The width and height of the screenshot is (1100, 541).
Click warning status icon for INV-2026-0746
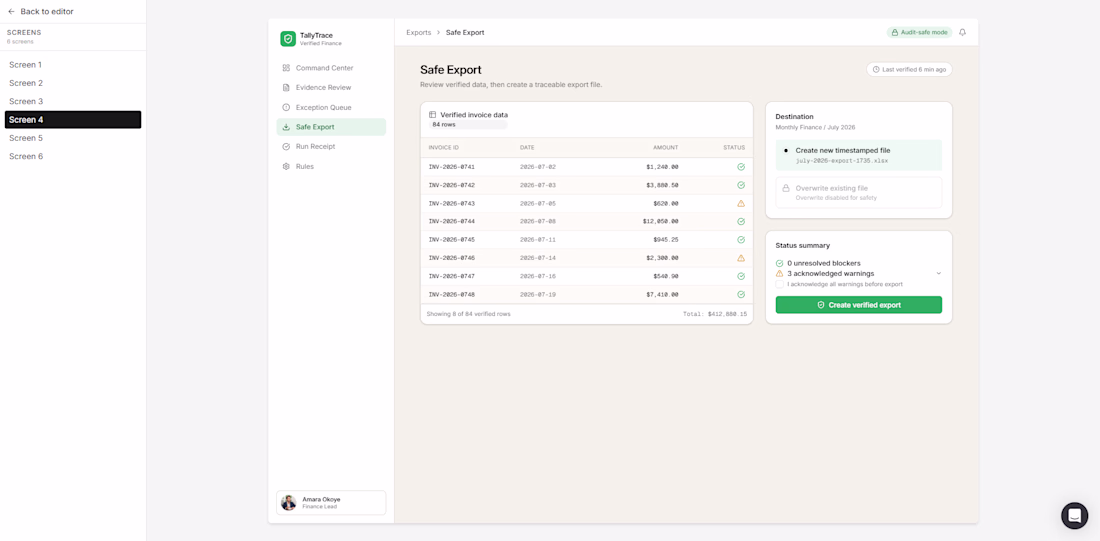[741, 258]
